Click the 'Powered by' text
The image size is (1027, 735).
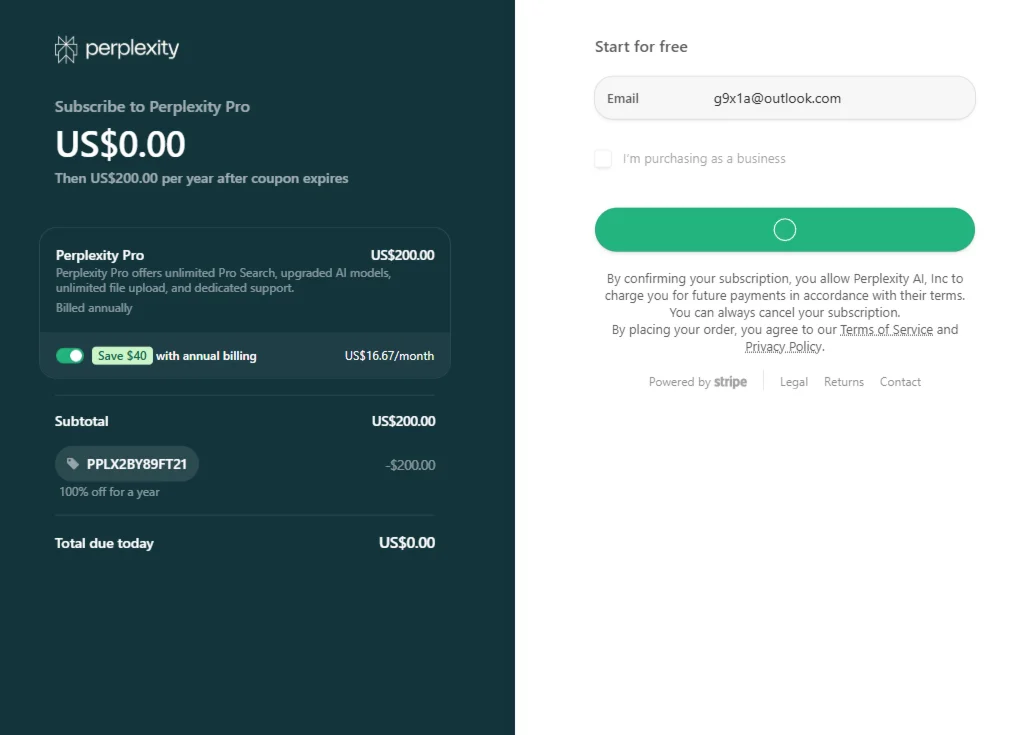pos(679,382)
